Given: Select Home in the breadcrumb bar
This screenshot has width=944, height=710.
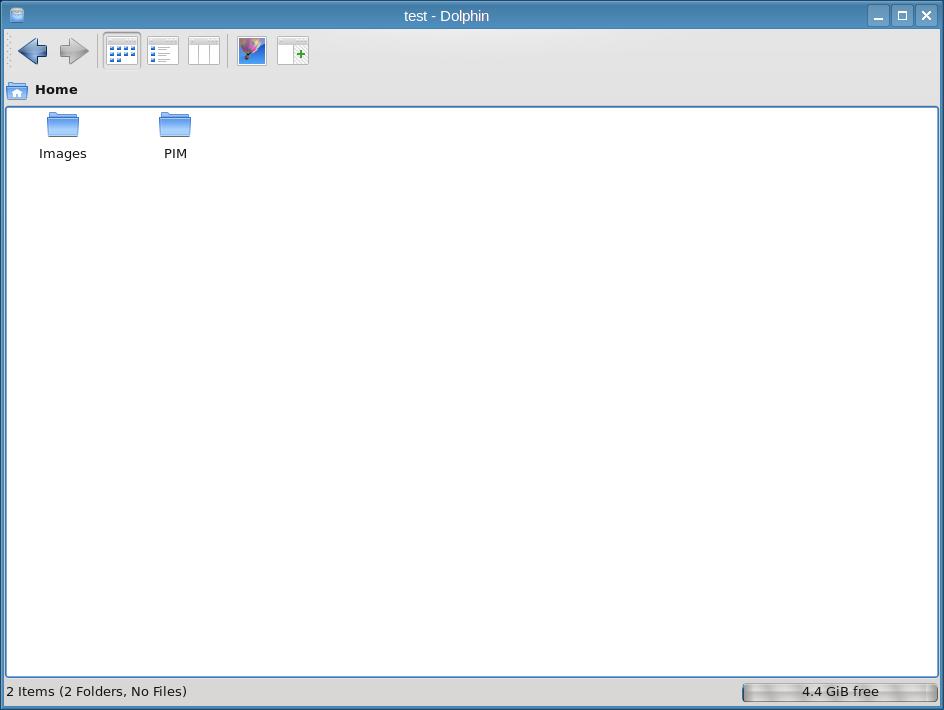Looking at the screenshot, I should pyautogui.click(x=56, y=90).
